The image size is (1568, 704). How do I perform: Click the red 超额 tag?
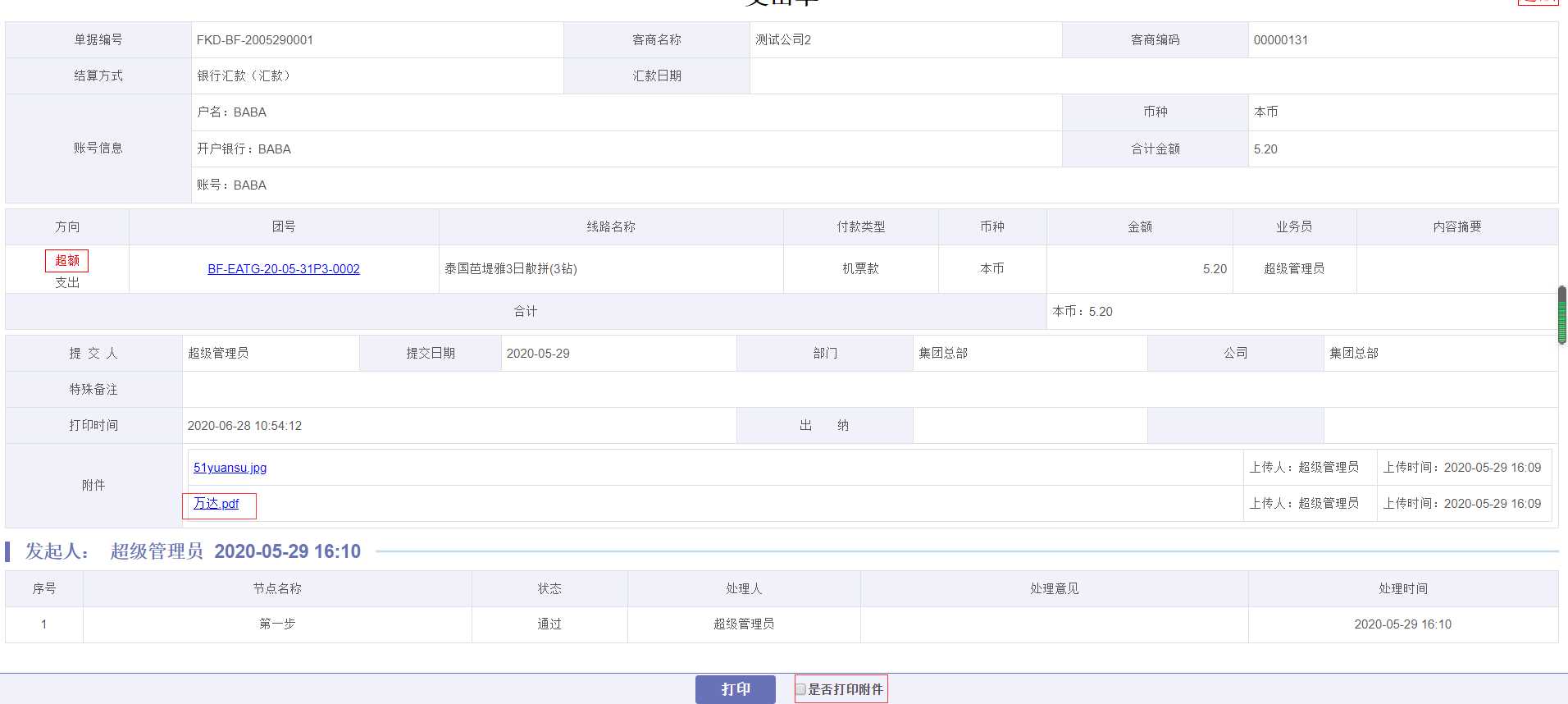coord(67,261)
